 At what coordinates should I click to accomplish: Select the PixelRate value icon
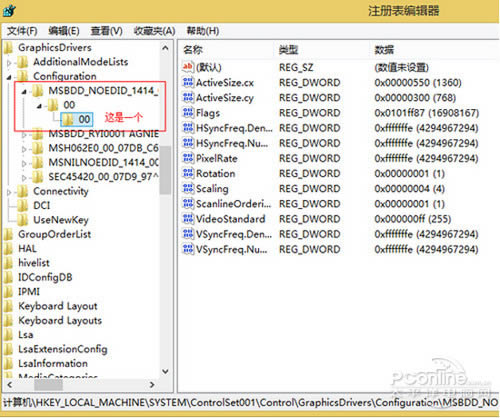(x=188, y=158)
